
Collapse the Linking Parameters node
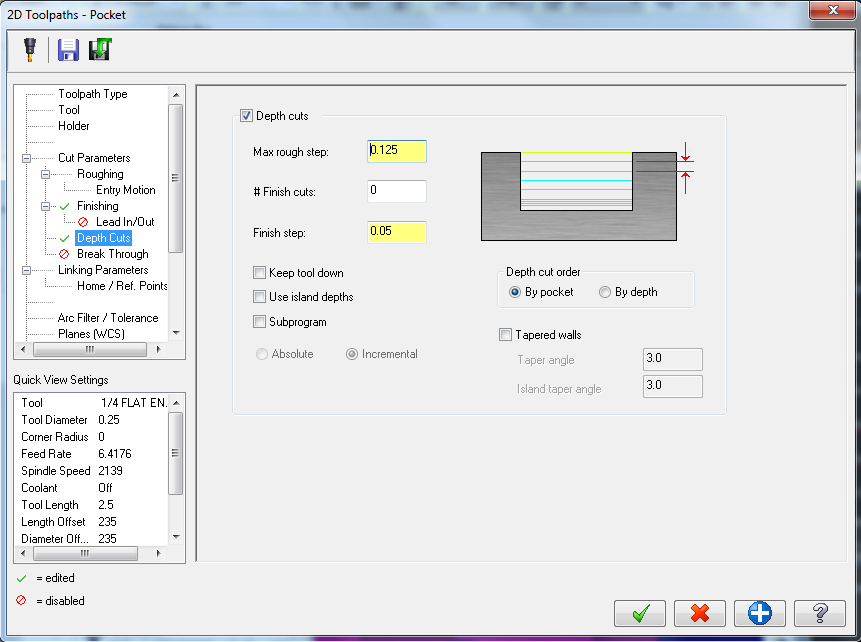tap(26, 270)
